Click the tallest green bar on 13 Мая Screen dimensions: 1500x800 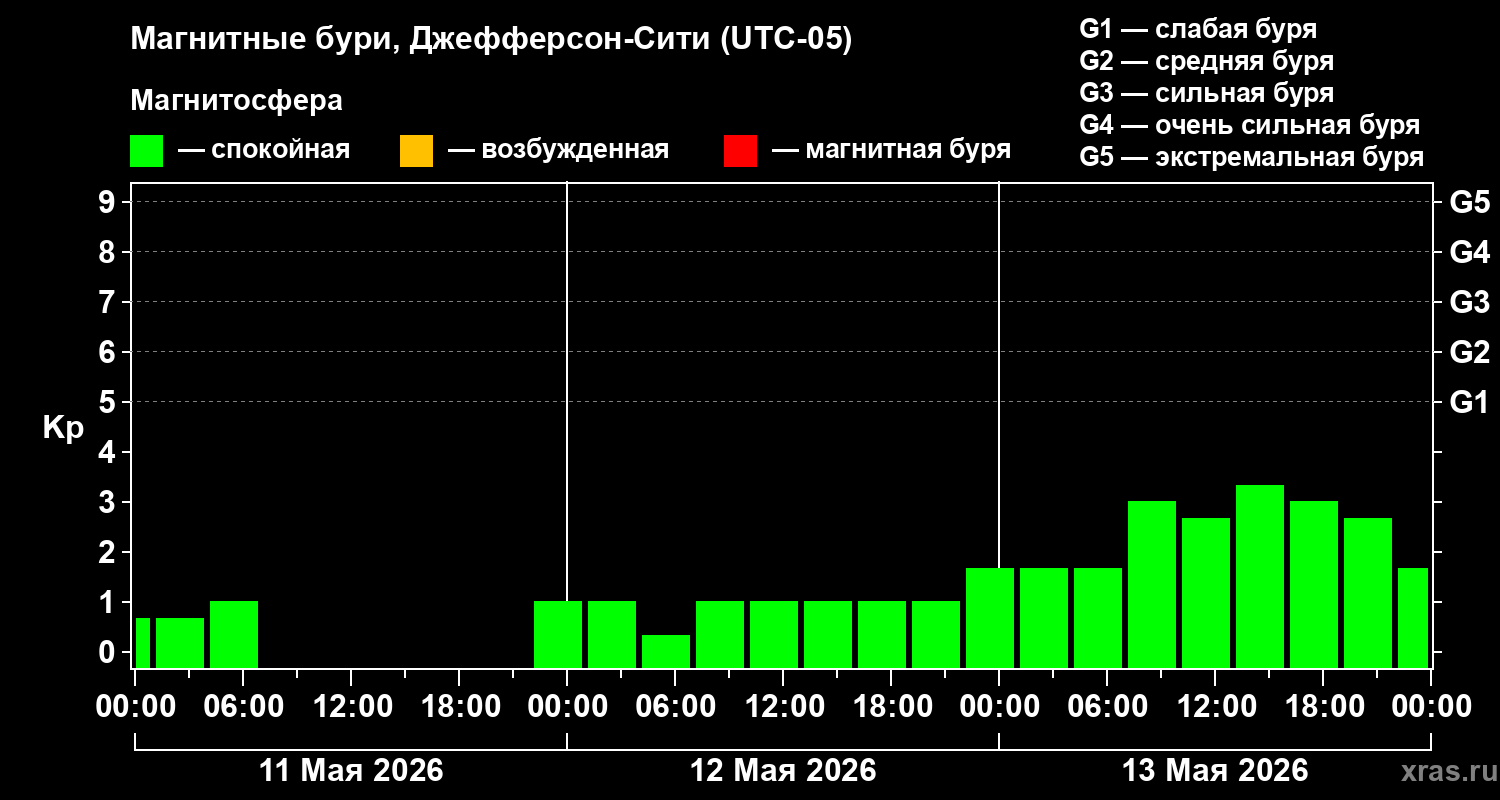(x=1260, y=576)
